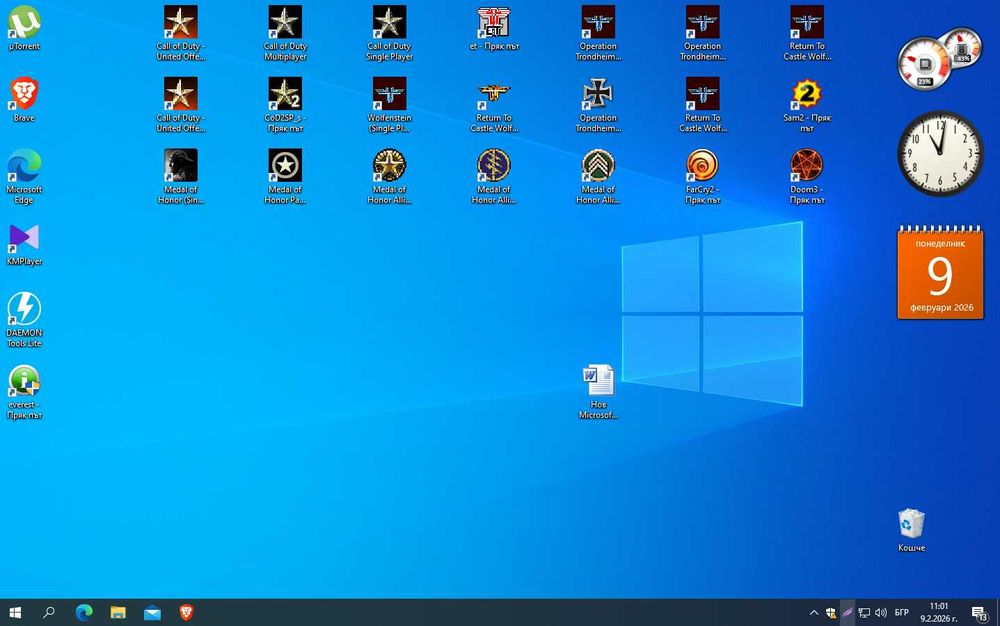Select the Brave browser desktop icon

24,99
